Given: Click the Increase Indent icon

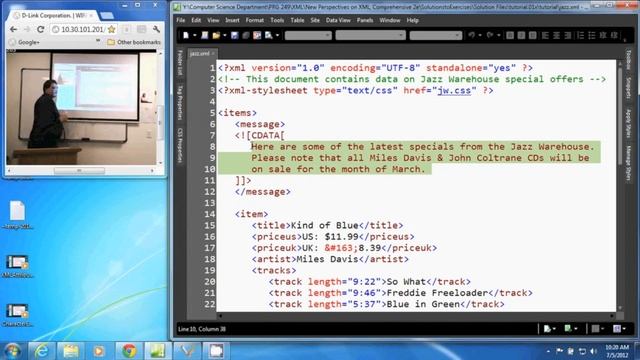Looking at the screenshot, I should [x=614, y=36].
